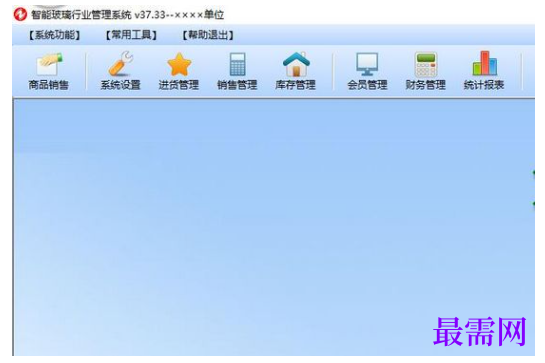
Task: Click the title text 智能玻璃行业管理系统 v37.33
Action: (x=98, y=15)
